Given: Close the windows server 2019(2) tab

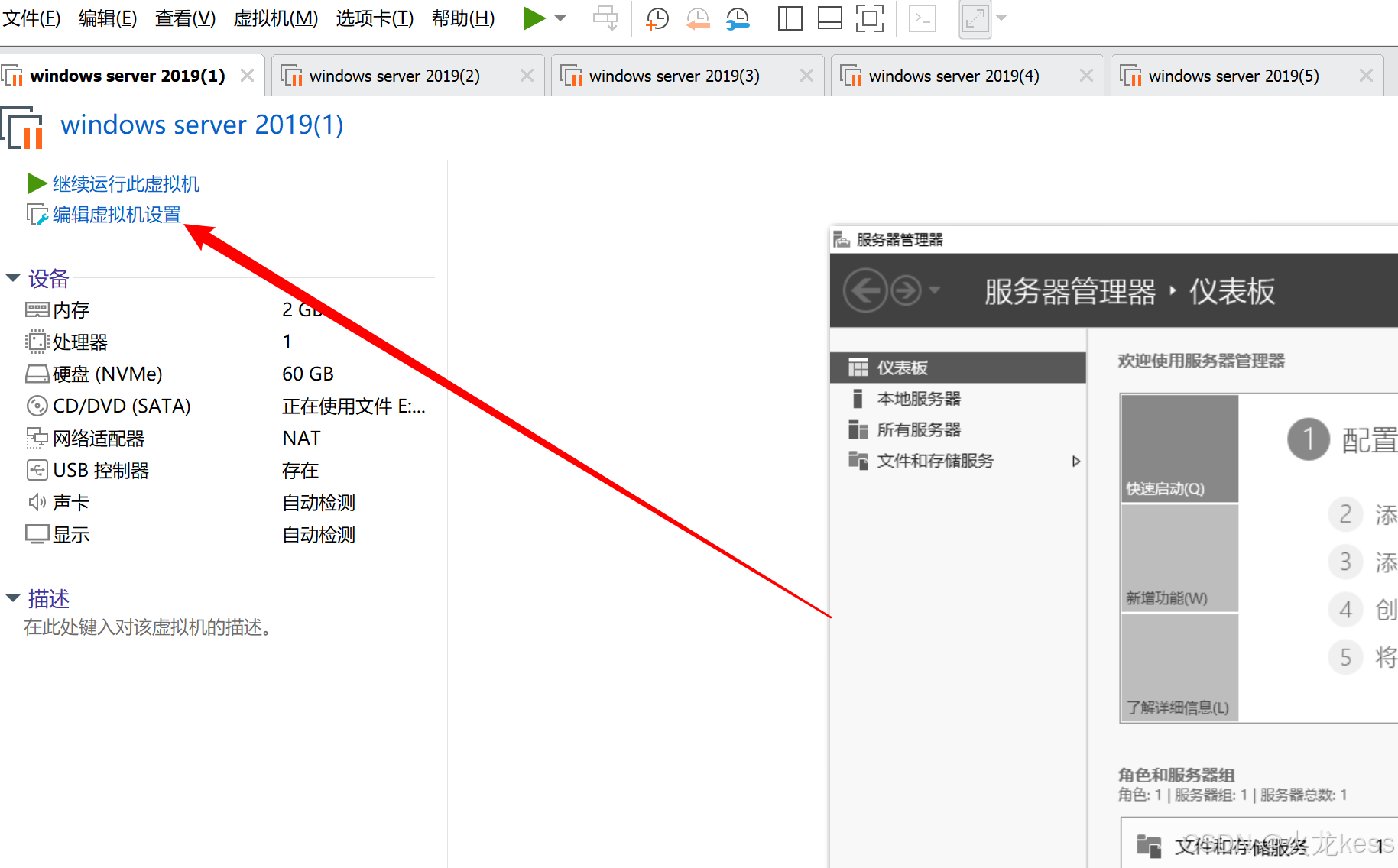Looking at the screenshot, I should coord(527,76).
